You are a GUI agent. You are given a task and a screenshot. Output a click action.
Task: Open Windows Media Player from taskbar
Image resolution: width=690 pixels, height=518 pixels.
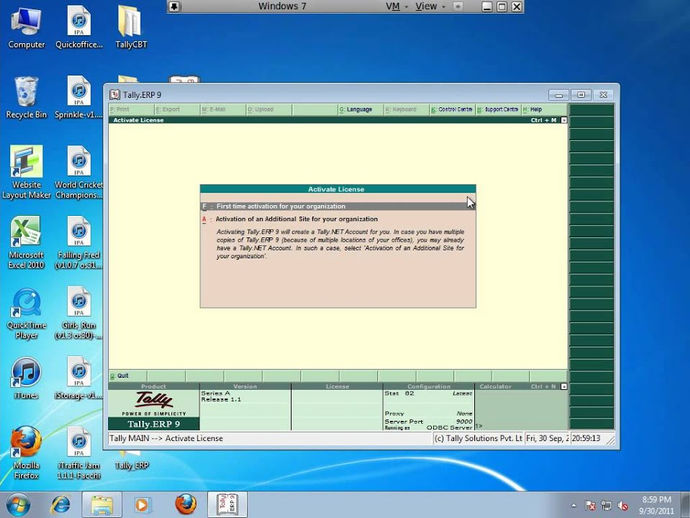(x=142, y=505)
